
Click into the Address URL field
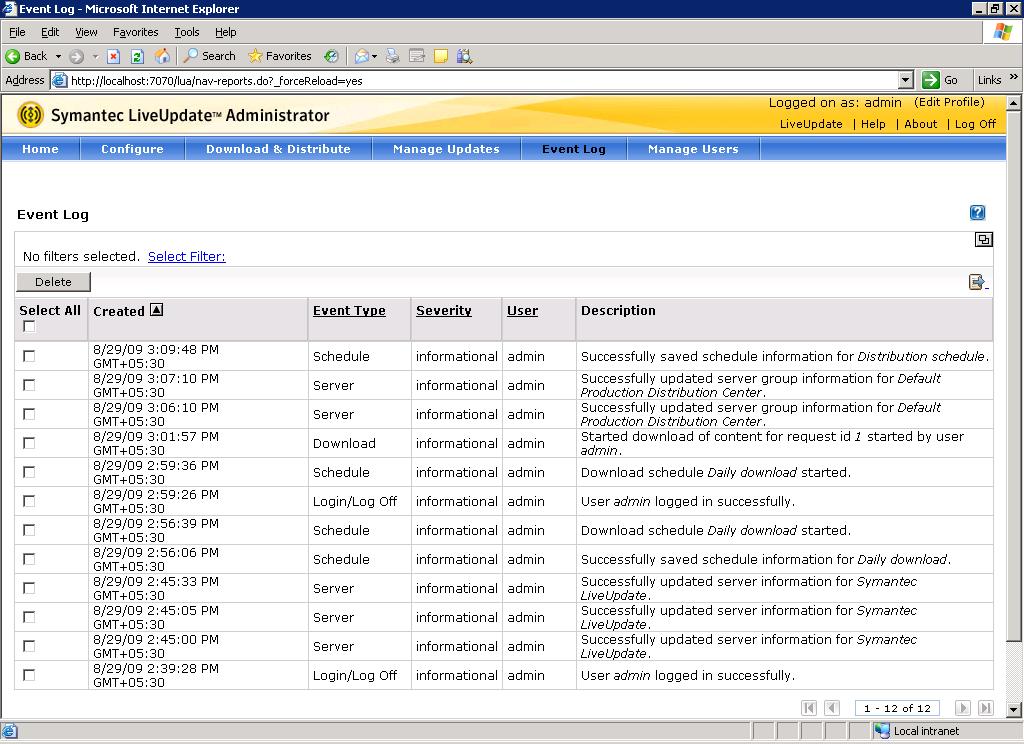click(x=483, y=80)
